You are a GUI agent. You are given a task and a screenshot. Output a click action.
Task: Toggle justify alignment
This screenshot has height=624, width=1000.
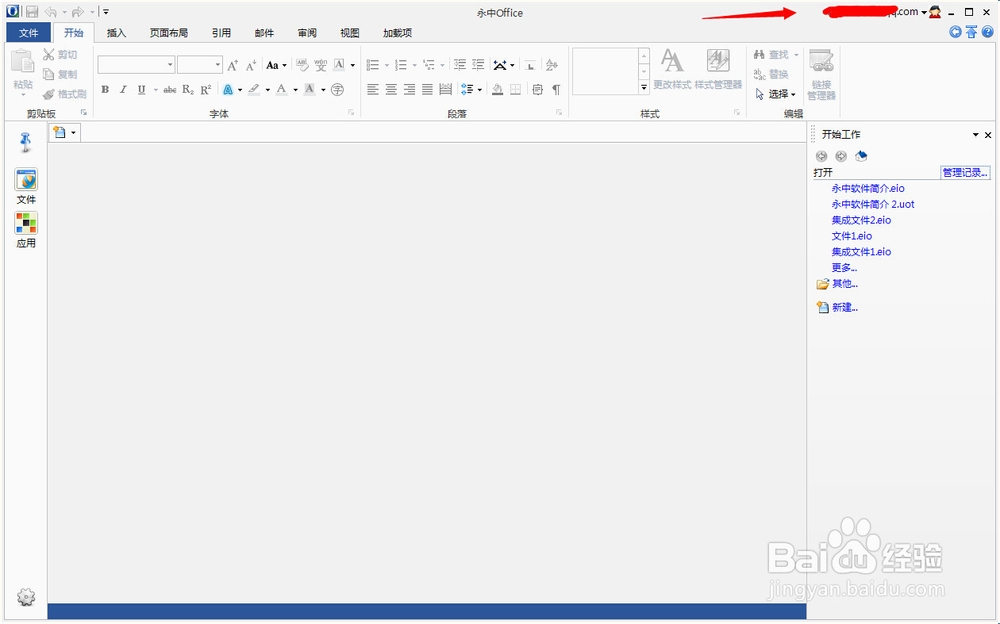coord(427,90)
